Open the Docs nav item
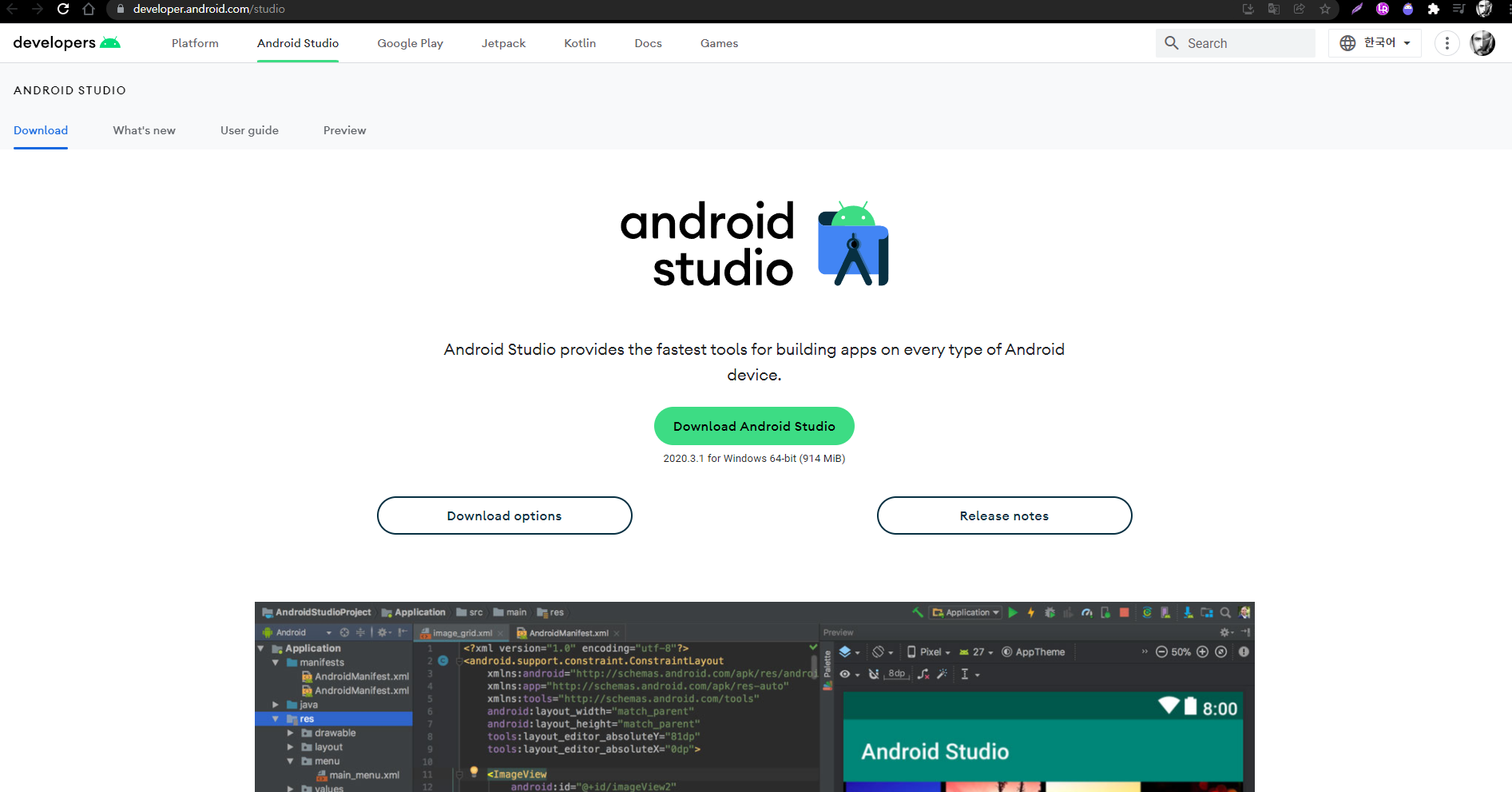Viewport: 1512px width, 792px height. click(x=649, y=43)
